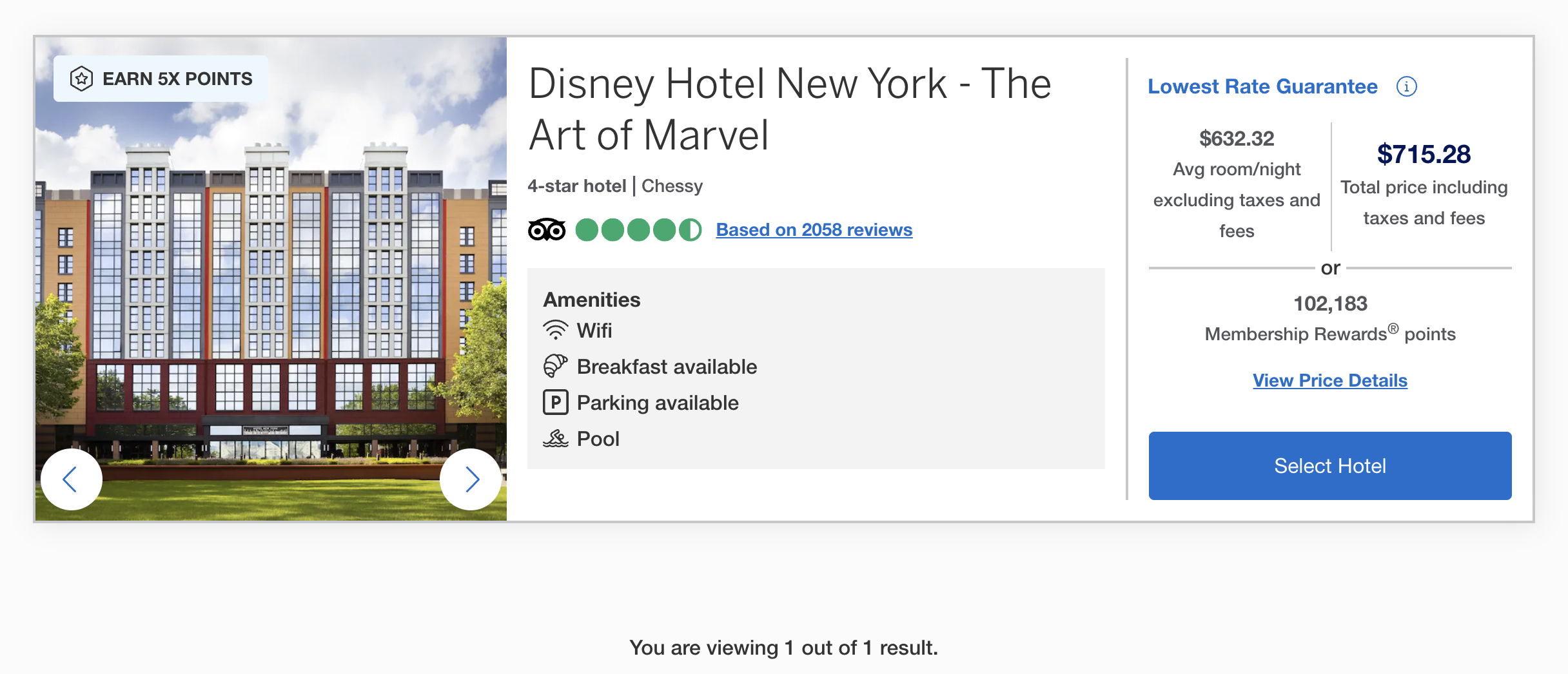Open Lowest Rate Guarantee info icon
1568x674 pixels.
1406,86
